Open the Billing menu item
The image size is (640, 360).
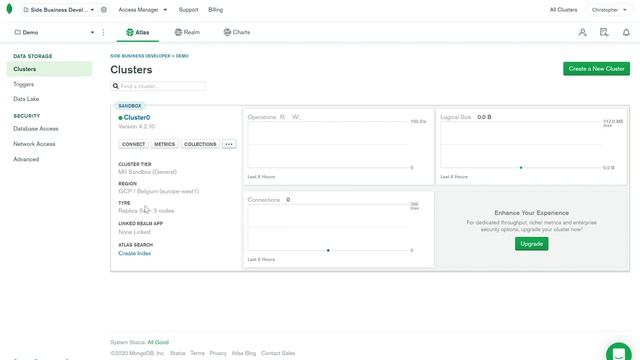216,10
